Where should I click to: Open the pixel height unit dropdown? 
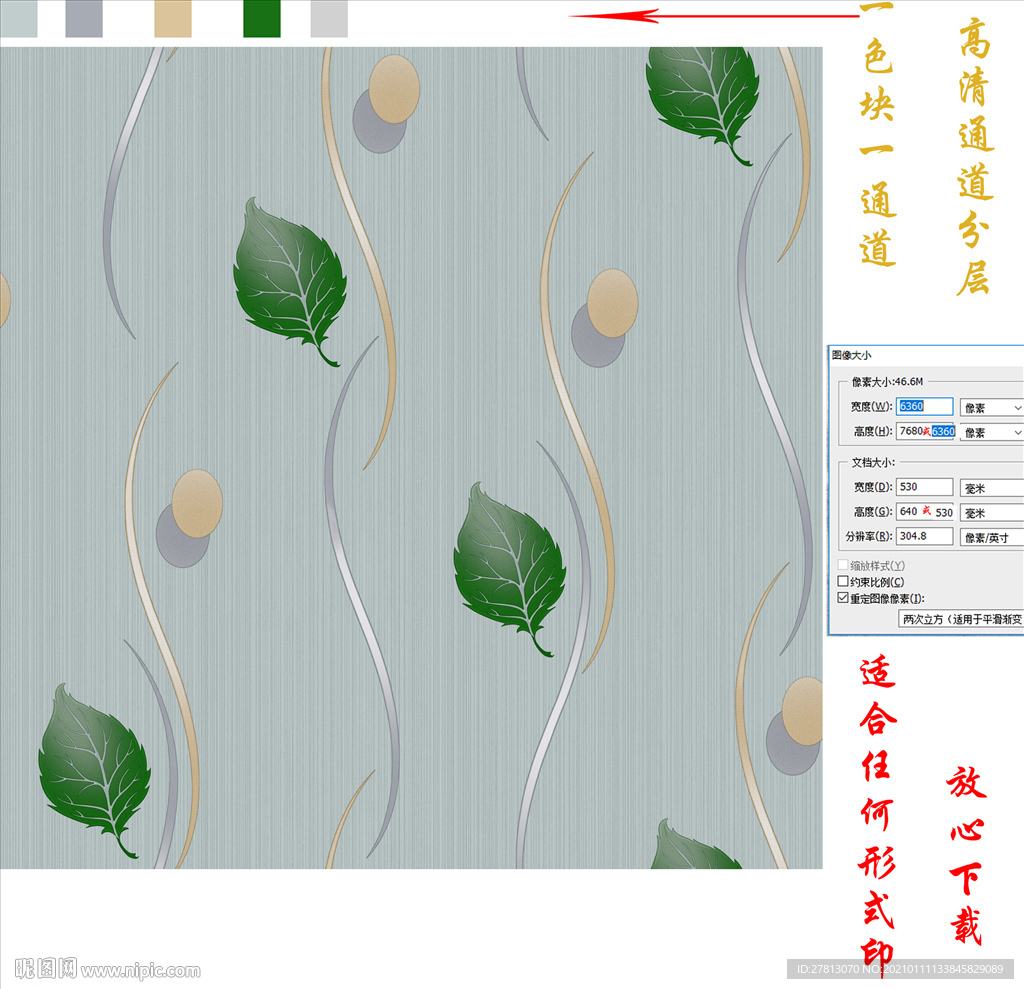point(991,432)
